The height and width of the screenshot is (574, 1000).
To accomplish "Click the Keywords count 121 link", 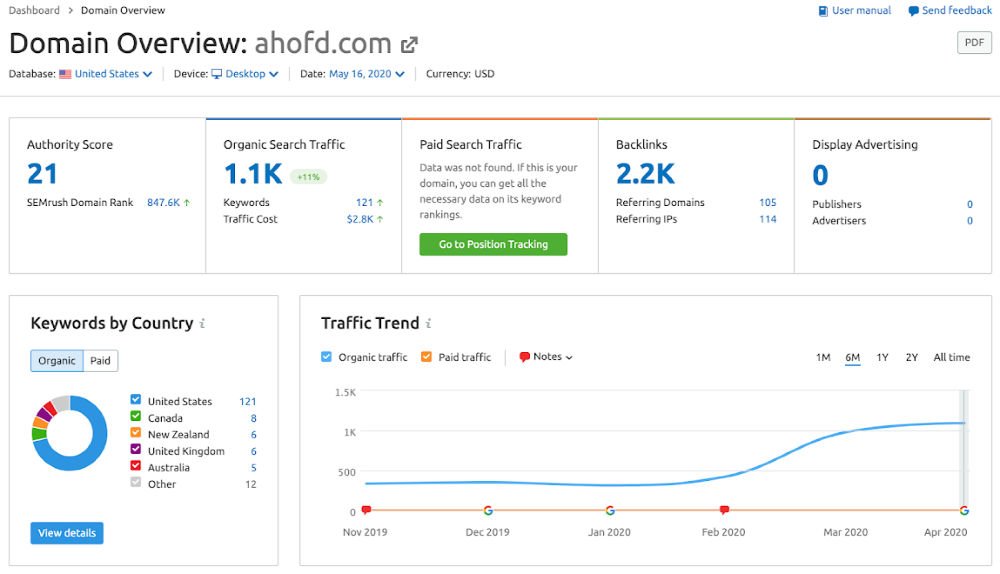I will [364, 203].
